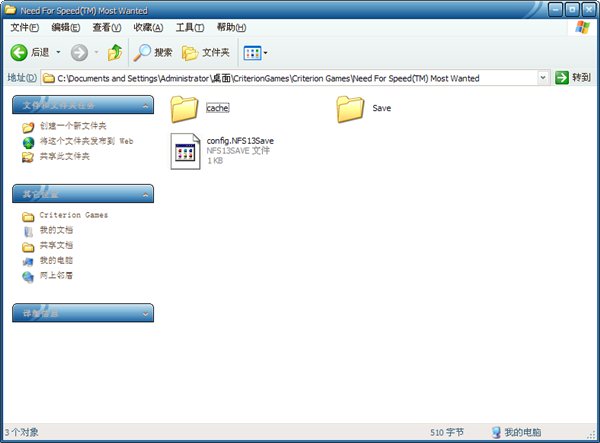
Task: Click status bar 510 字节 text
Action: point(447,432)
